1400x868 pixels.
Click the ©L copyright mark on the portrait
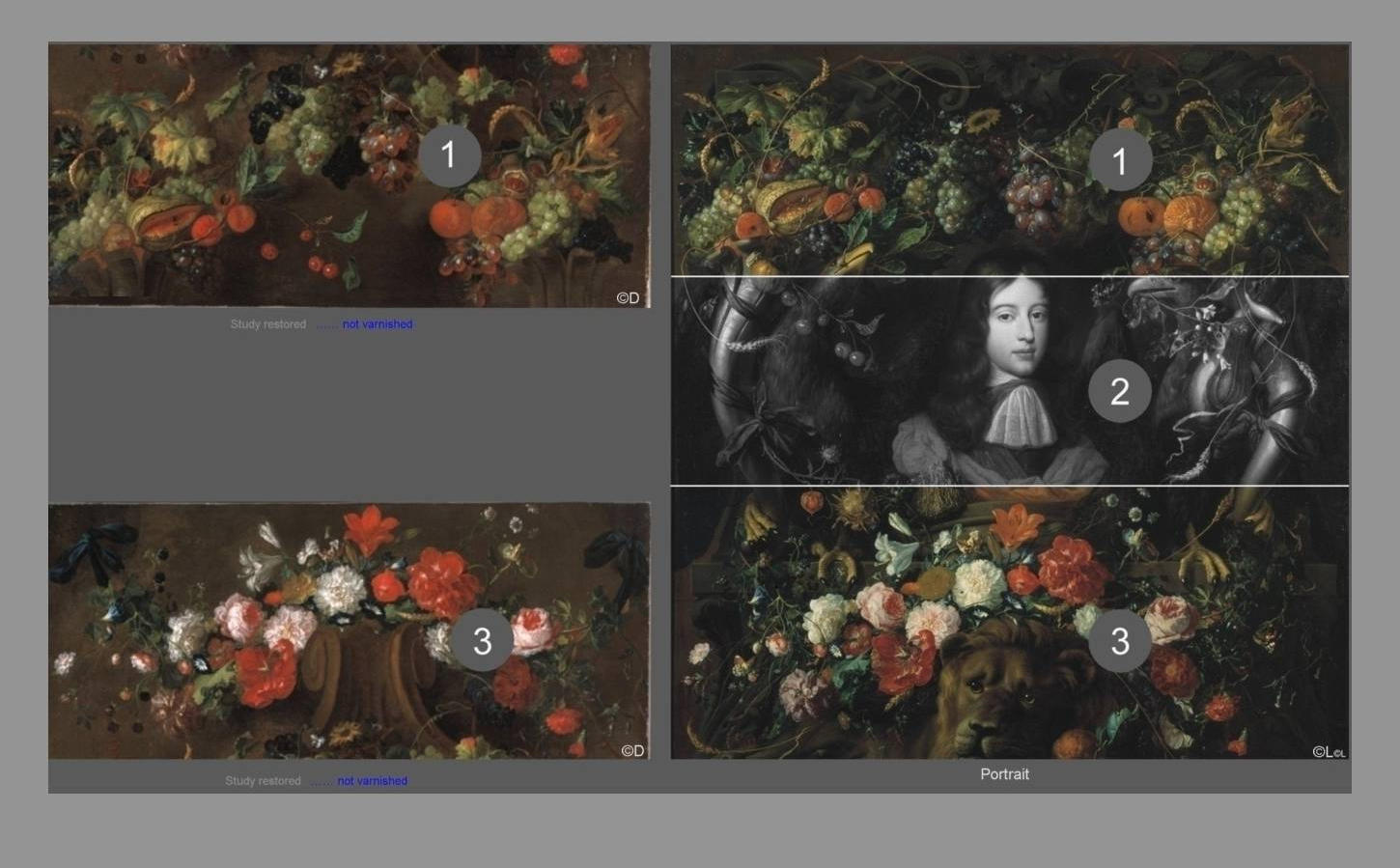pos(1328,751)
